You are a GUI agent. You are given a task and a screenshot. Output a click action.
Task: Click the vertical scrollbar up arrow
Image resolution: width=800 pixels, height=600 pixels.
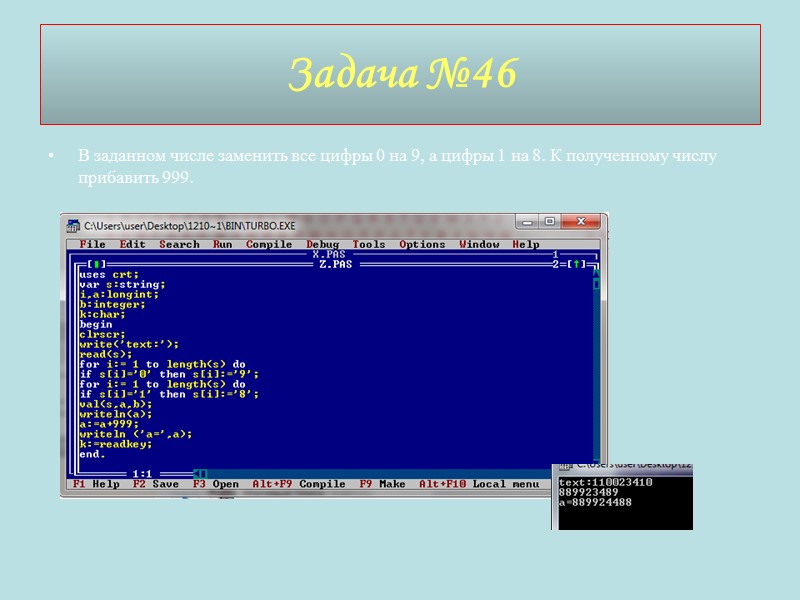pyautogui.click(x=595, y=274)
